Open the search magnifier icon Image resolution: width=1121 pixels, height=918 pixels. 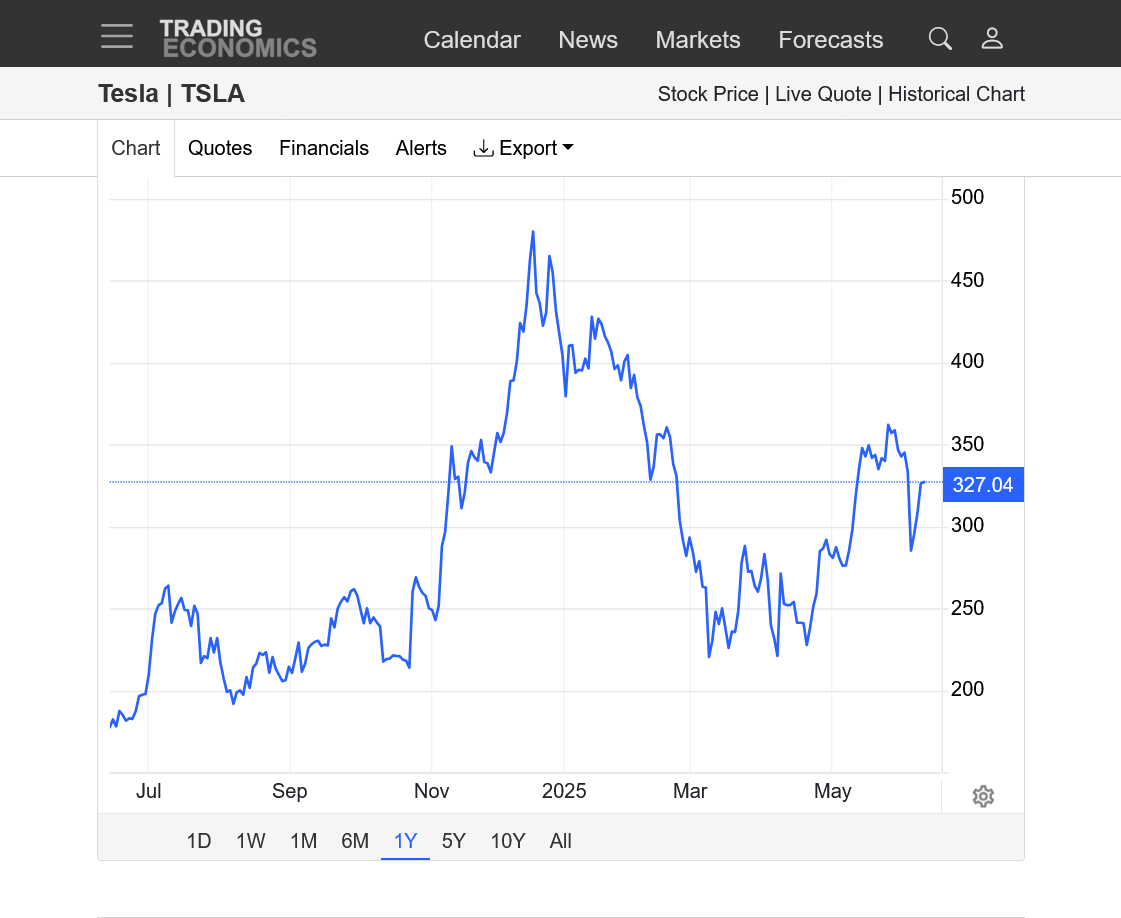[940, 39]
